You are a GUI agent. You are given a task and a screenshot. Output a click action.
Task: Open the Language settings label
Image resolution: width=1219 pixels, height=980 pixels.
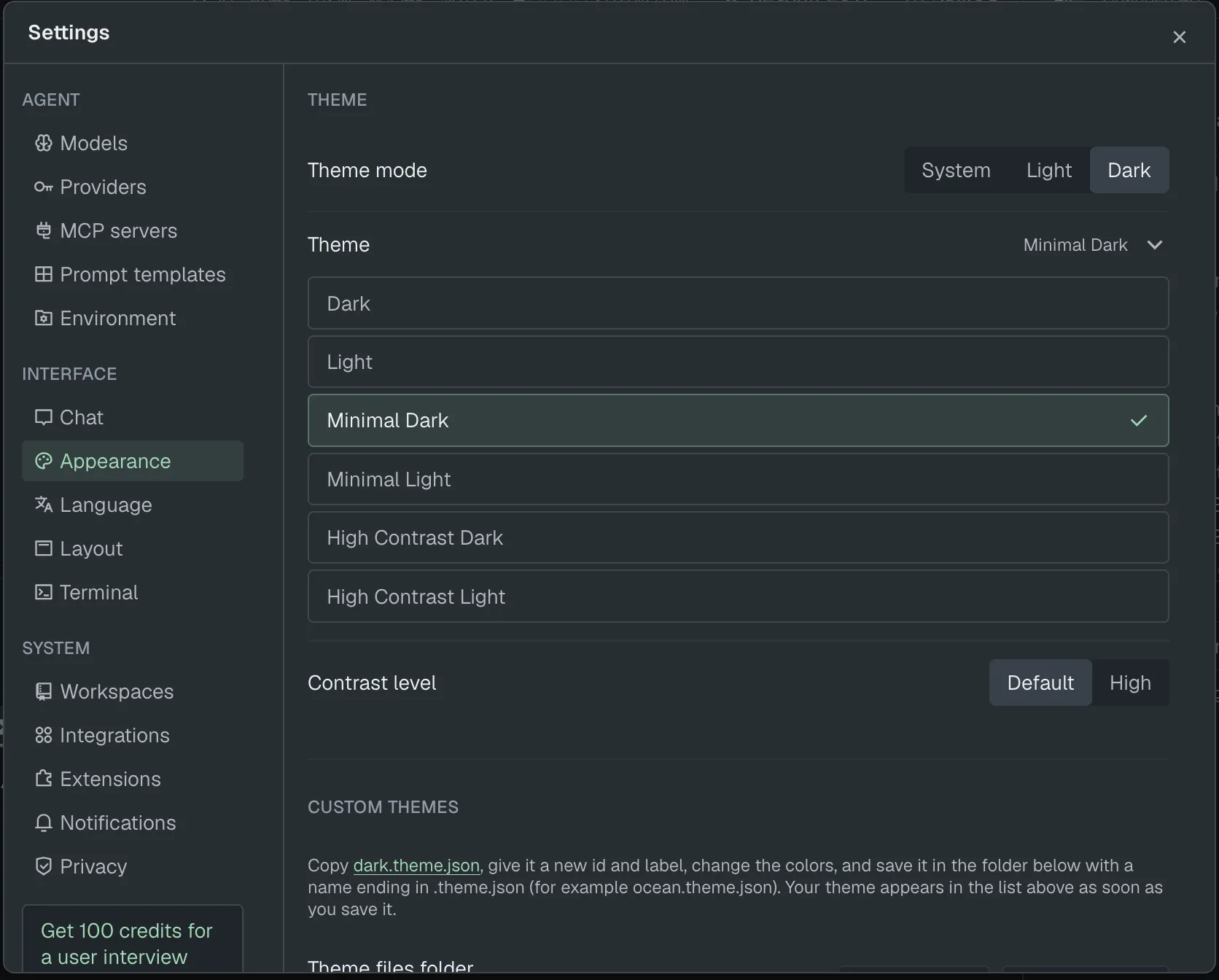tap(106, 505)
